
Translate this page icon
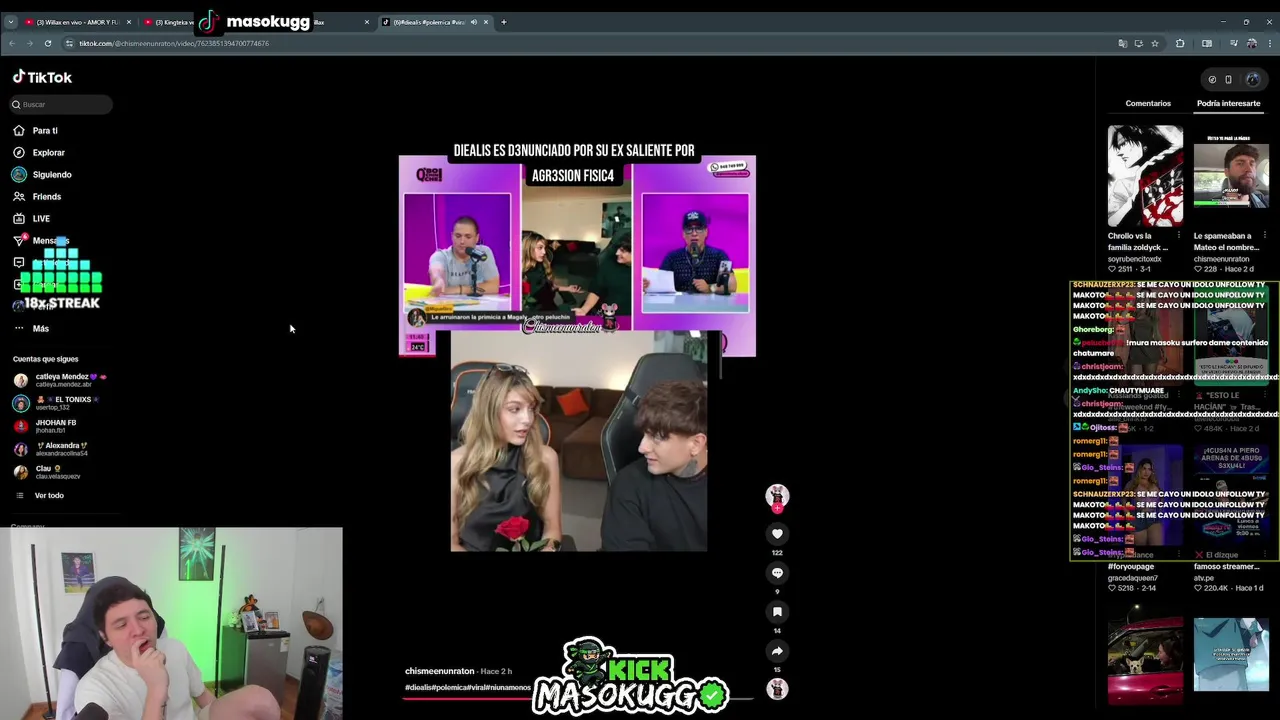point(1122,43)
